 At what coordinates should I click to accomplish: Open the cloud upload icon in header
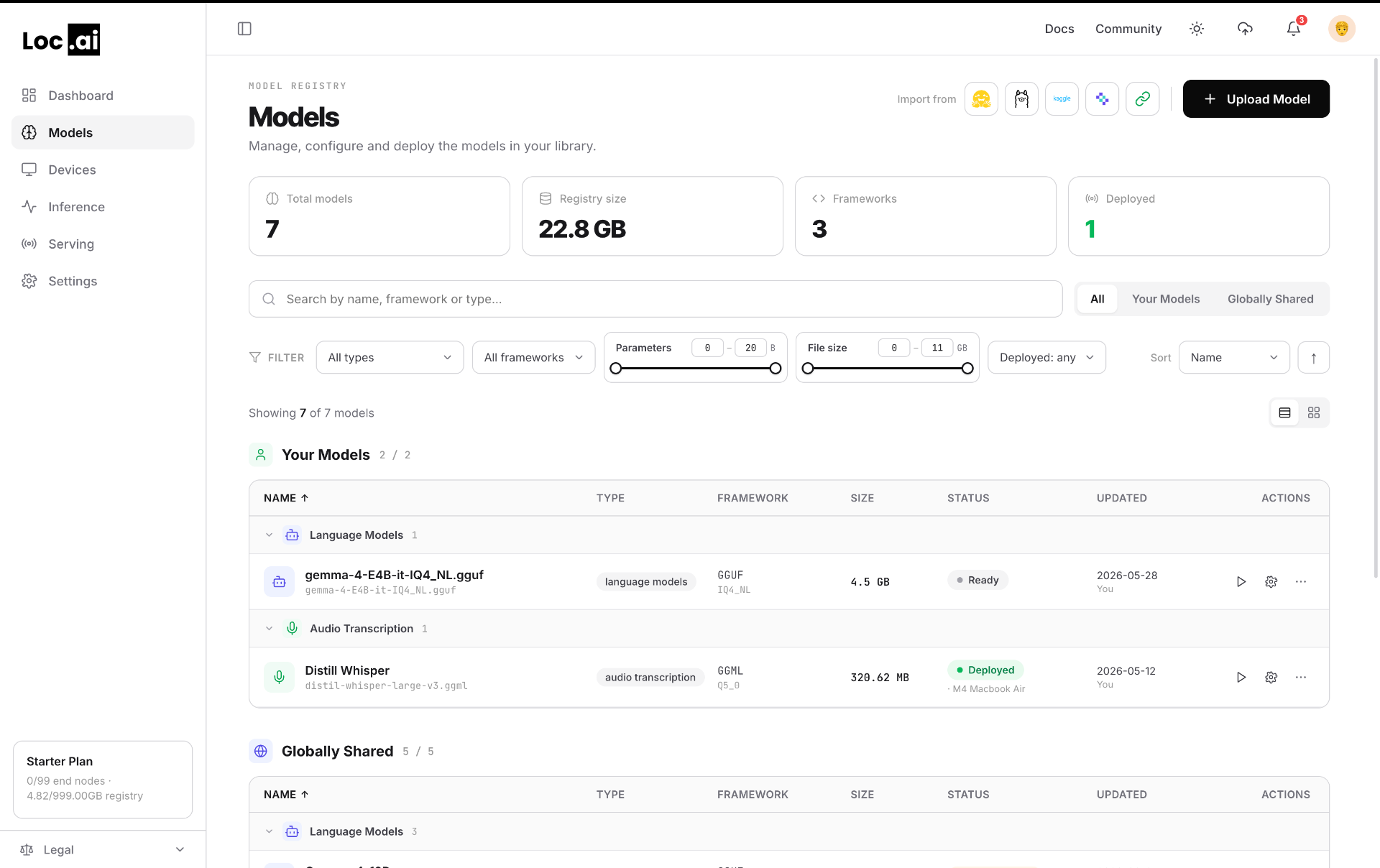(1245, 29)
